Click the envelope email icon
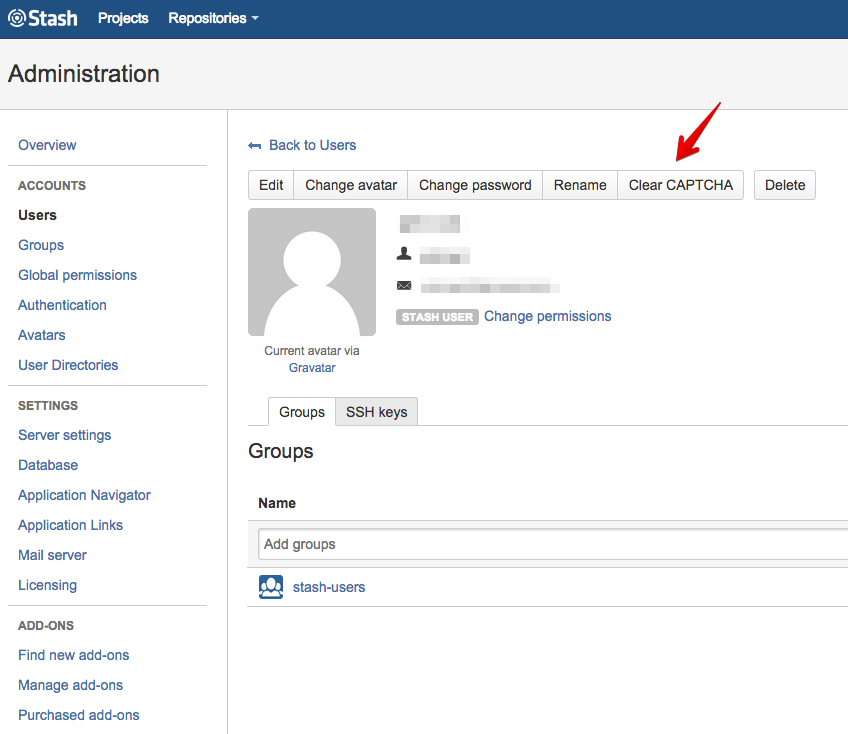 (404, 286)
